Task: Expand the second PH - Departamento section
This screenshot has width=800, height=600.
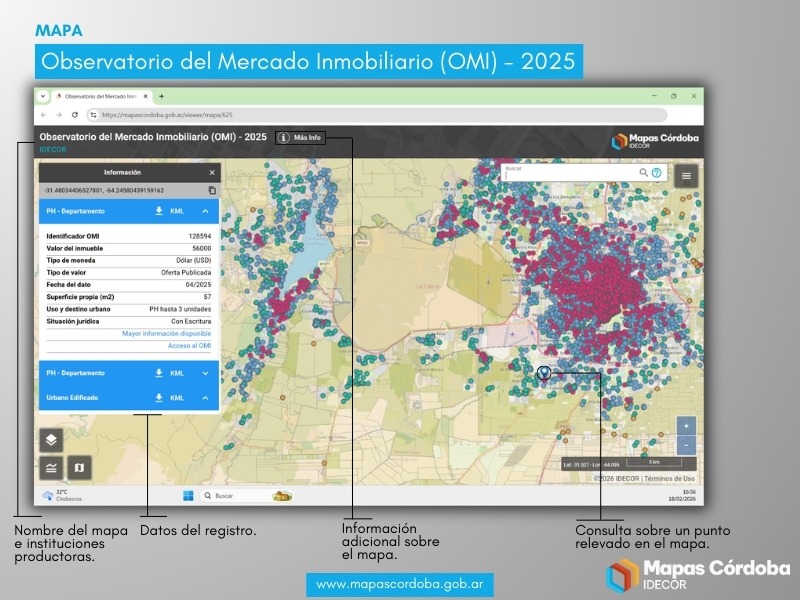Action: (x=205, y=373)
